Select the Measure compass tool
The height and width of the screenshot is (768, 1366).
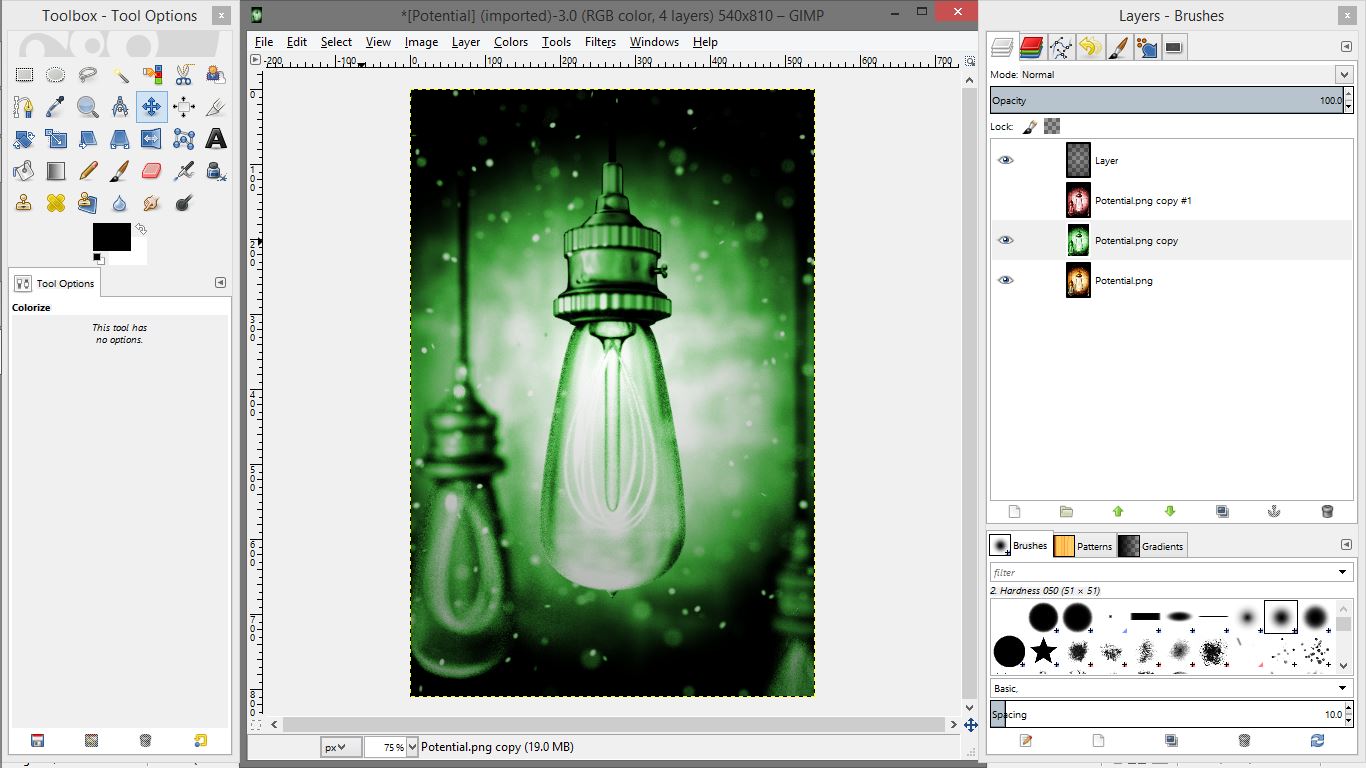tap(120, 106)
